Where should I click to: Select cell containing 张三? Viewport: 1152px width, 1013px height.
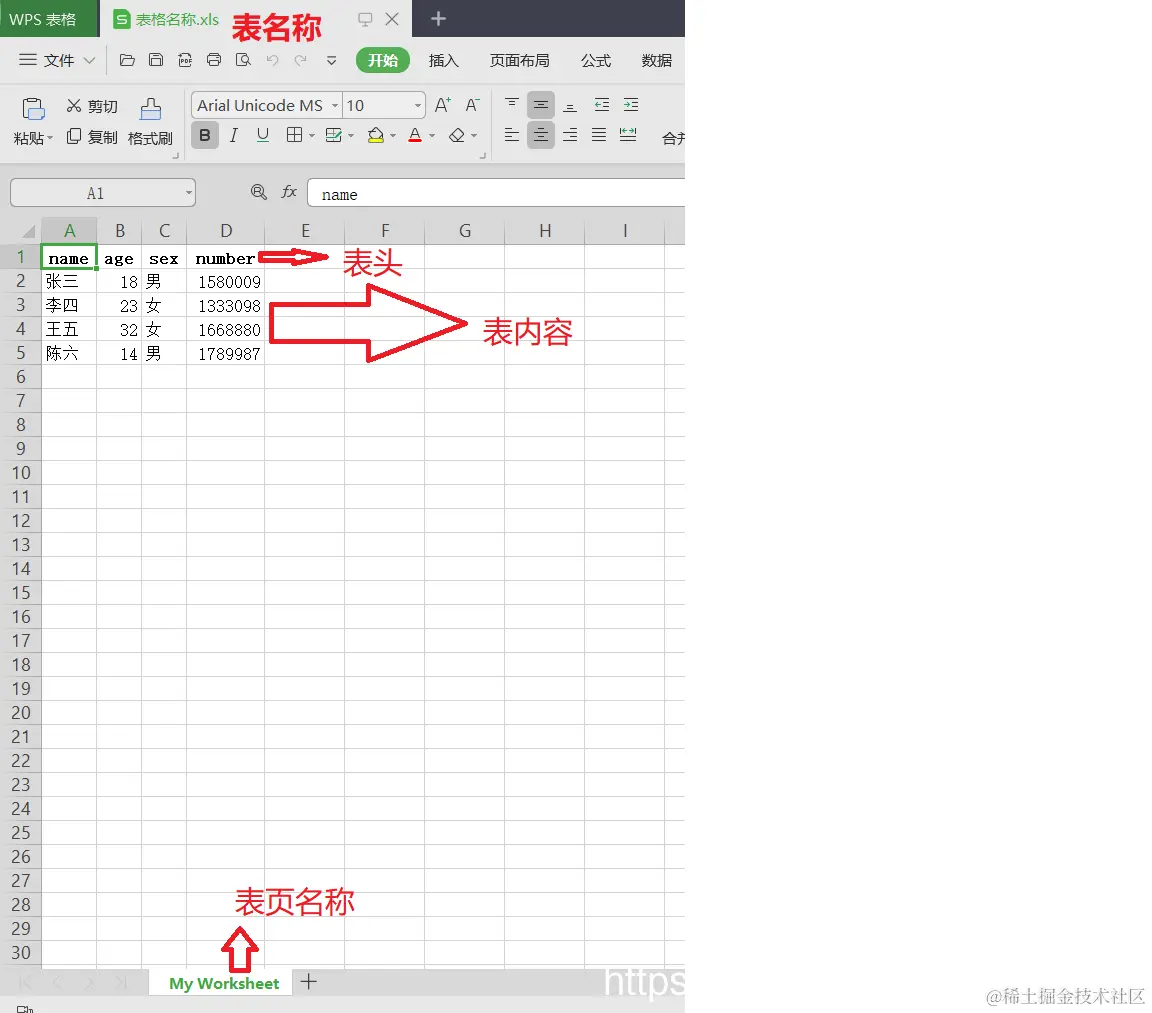[x=69, y=281]
